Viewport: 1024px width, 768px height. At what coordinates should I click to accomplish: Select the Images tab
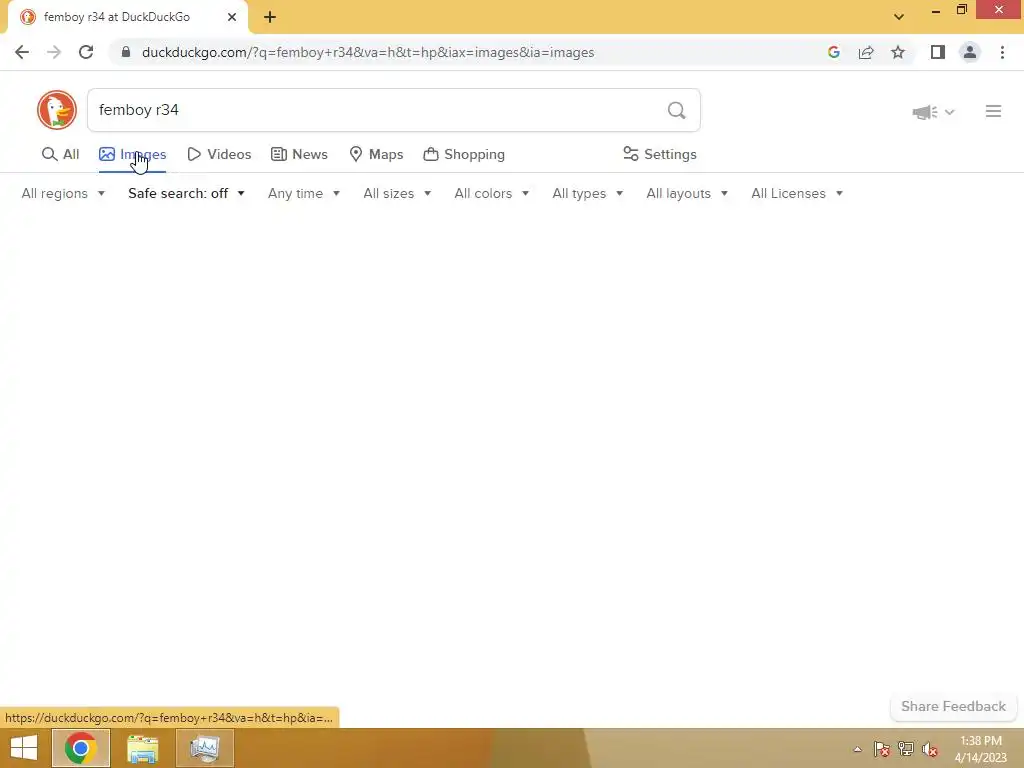point(133,155)
